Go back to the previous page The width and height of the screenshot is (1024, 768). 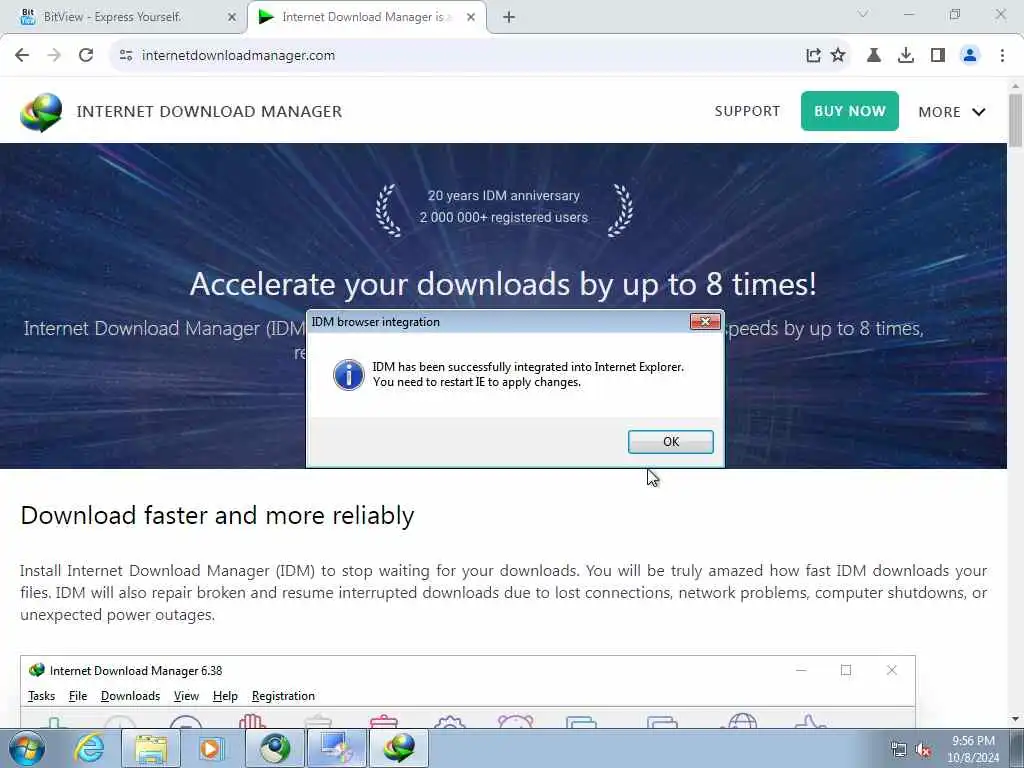tap(22, 56)
